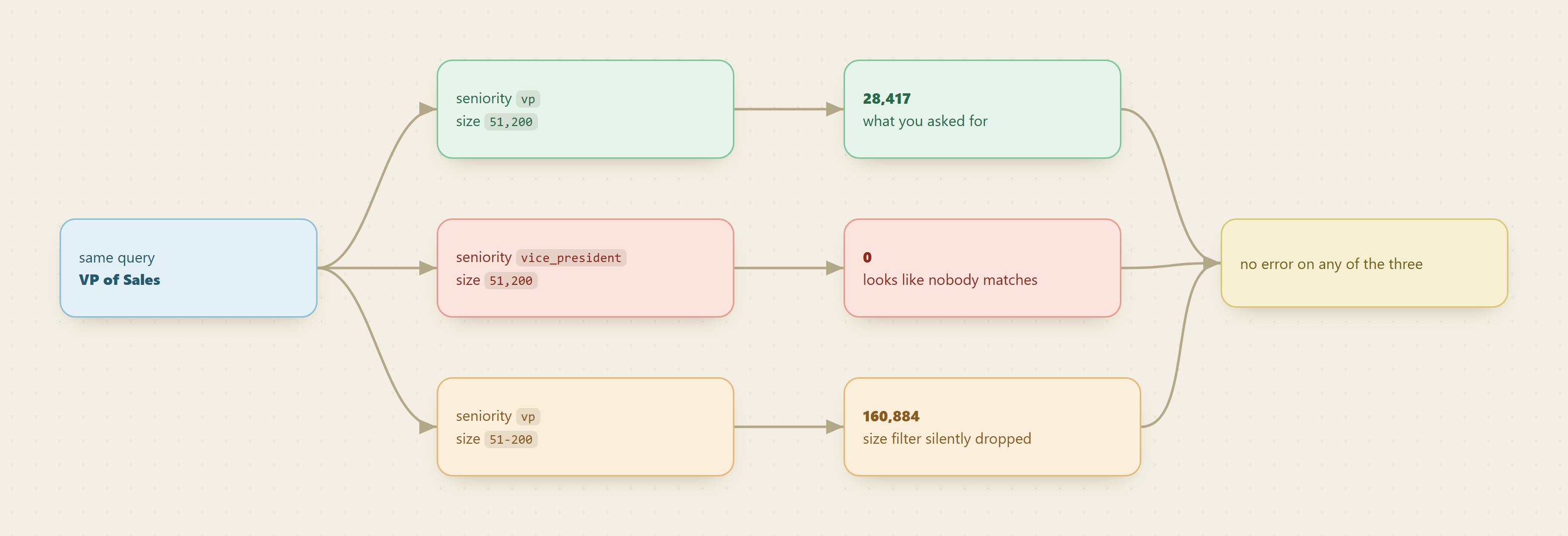
Task: Select the '28,417 what you asked for' node
Action: (982, 109)
